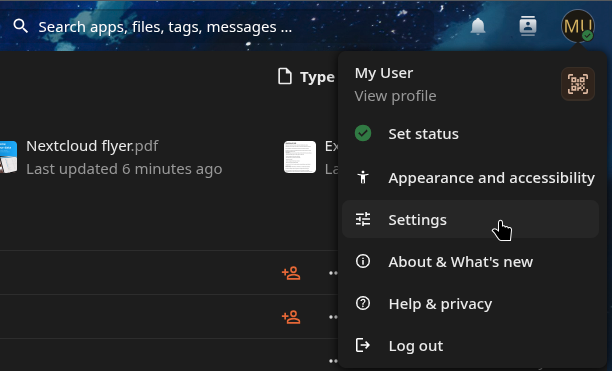Screen dimensions: 612x371
Task: Click "Last updated 6 minutes ago" text
Action: pos(124,169)
